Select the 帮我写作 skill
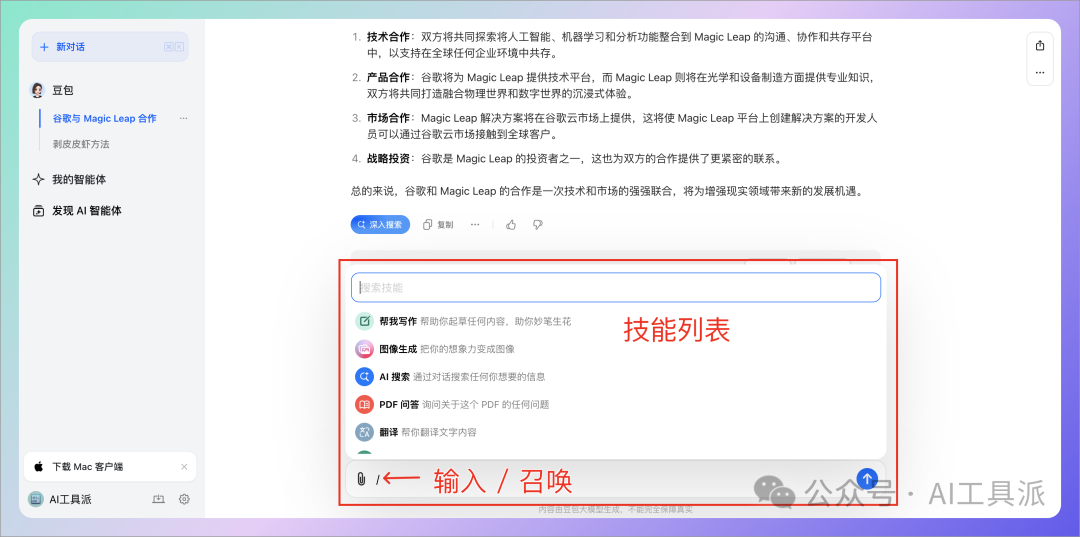This screenshot has width=1080, height=537. click(616, 322)
